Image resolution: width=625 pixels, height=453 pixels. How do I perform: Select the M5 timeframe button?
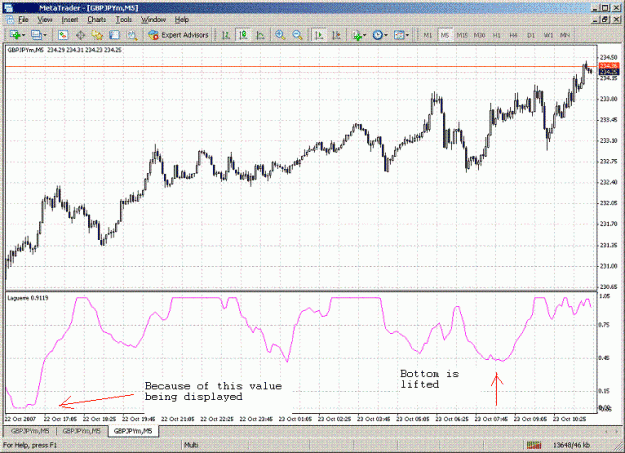tap(444, 35)
